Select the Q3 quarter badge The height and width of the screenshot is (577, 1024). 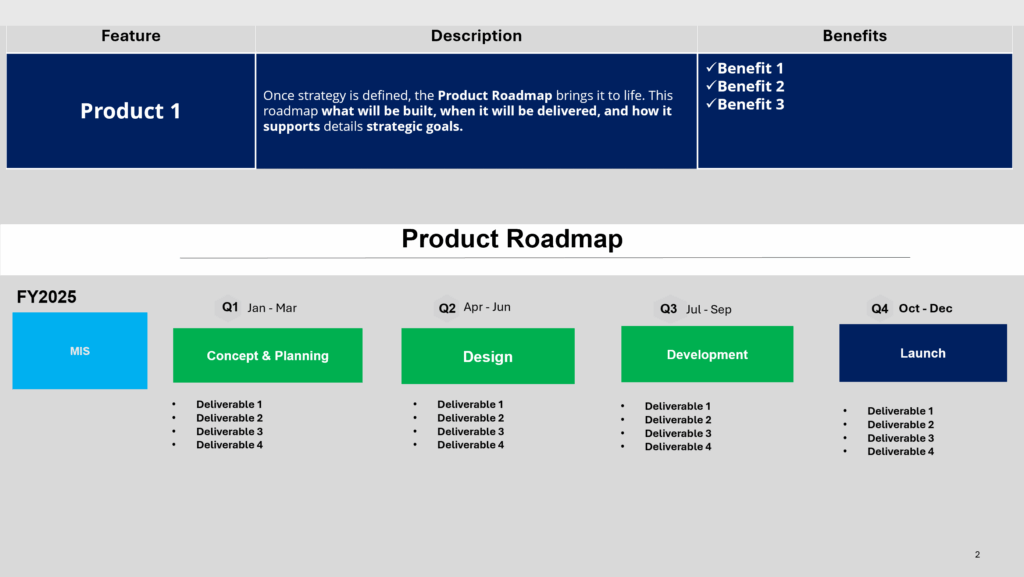(x=668, y=309)
